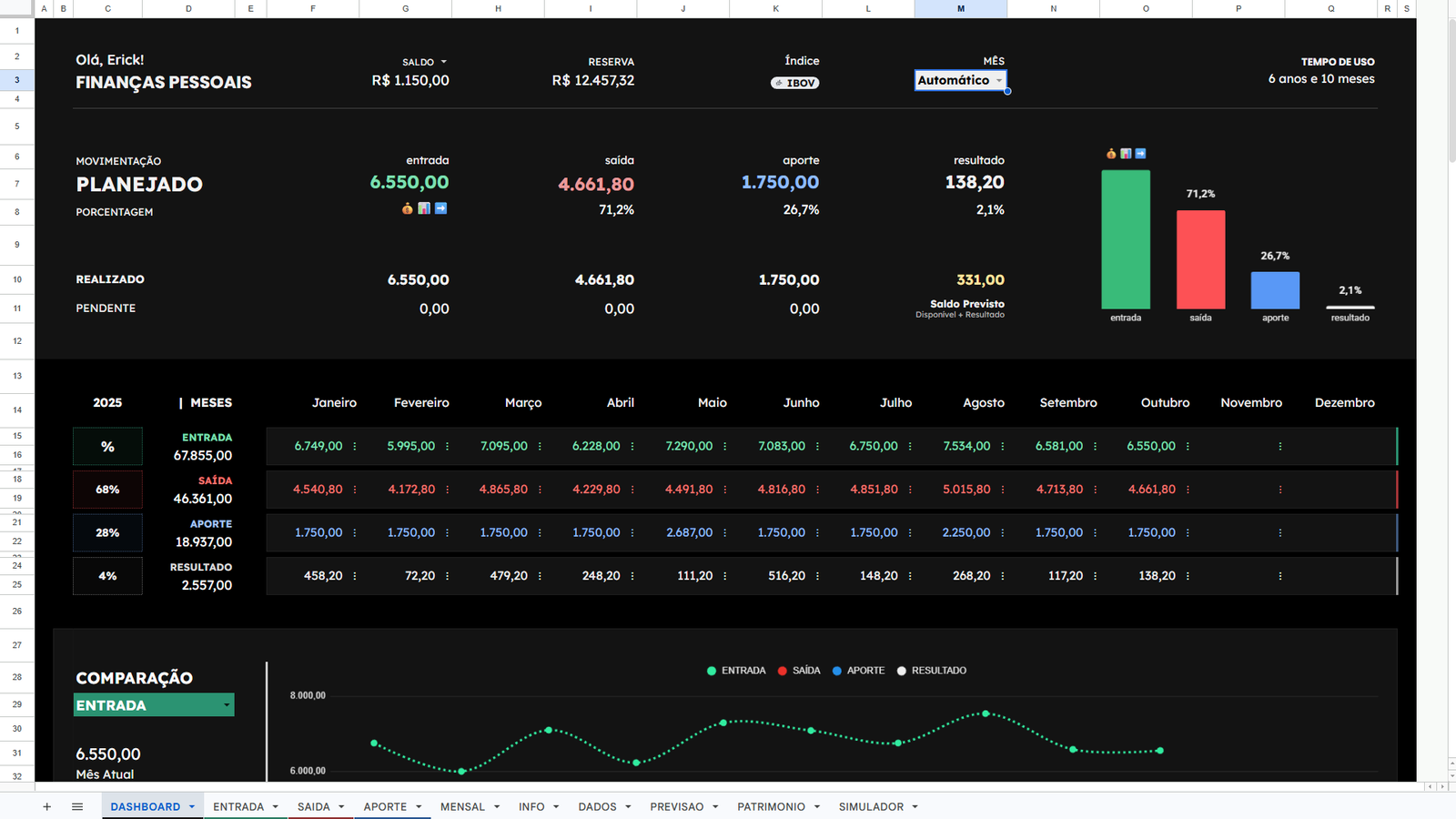Switch to the ENTRADA sheet tab
The image size is (1456, 819).
pos(238,807)
